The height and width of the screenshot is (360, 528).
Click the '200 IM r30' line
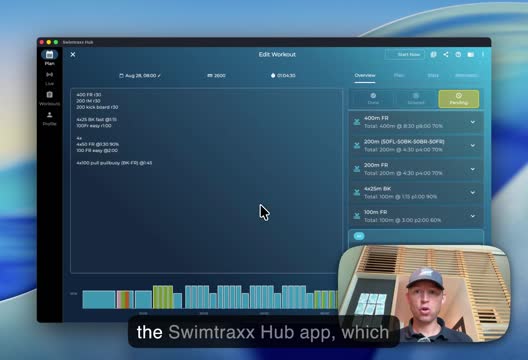pyautogui.click(x=88, y=101)
